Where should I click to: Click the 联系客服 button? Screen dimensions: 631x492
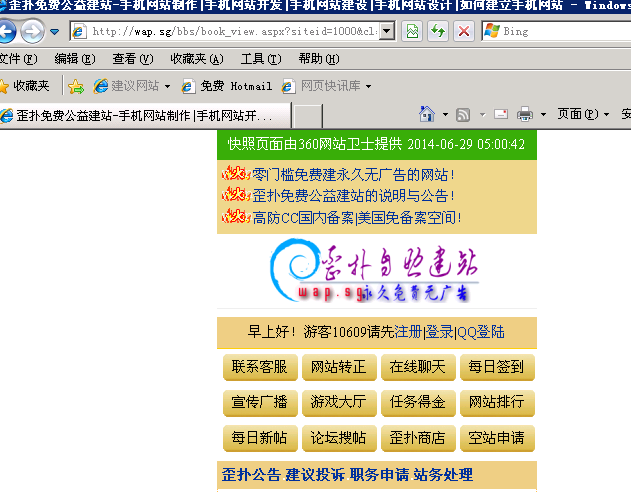tap(260, 367)
